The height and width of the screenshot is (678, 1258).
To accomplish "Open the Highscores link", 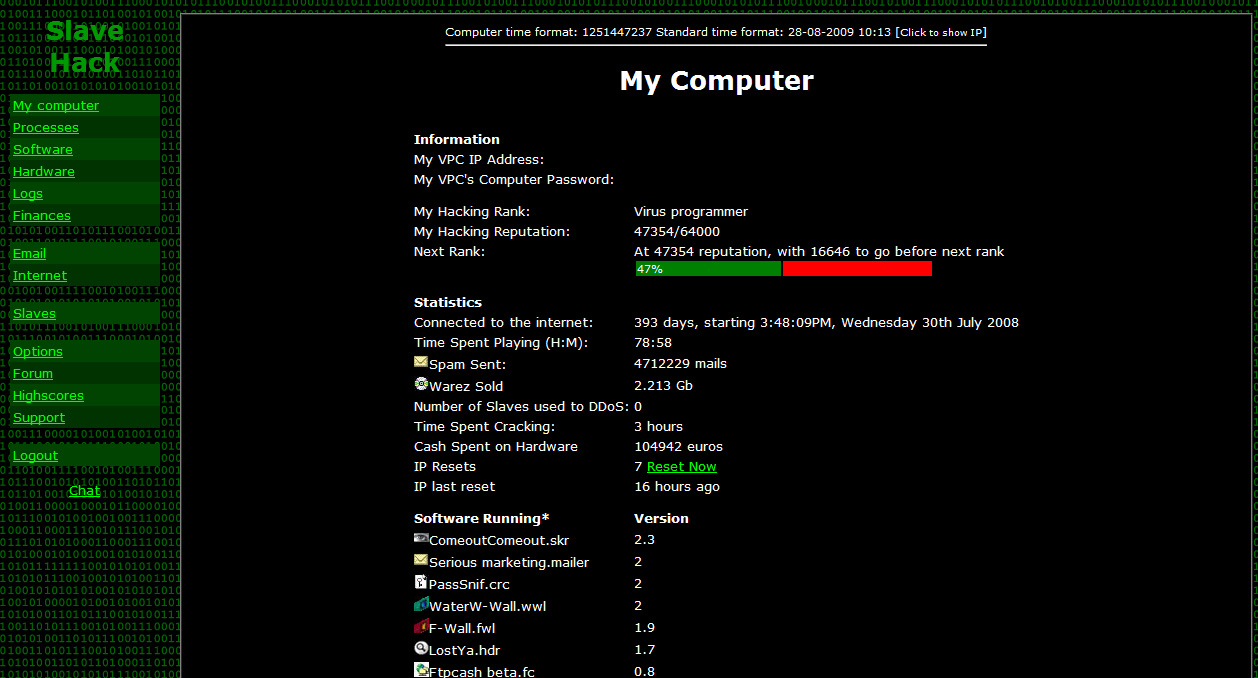I will [x=48, y=395].
